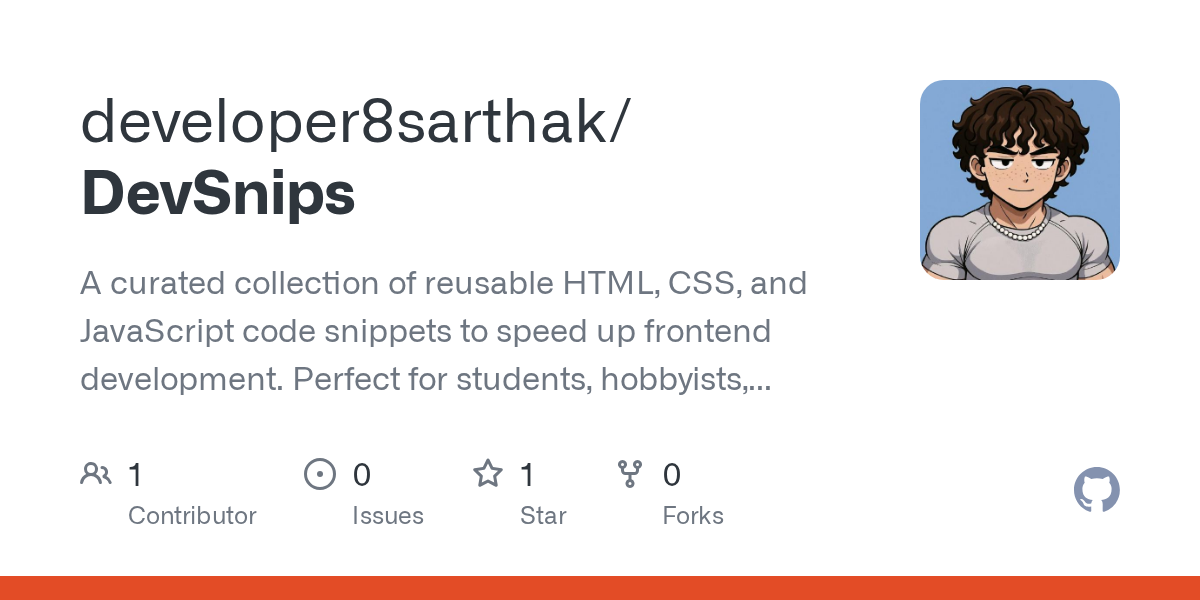Image resolution: width=1200 pixels, height=600 pixels.
Task: Click the orange language bar at bottom
Action: (600, 588)
